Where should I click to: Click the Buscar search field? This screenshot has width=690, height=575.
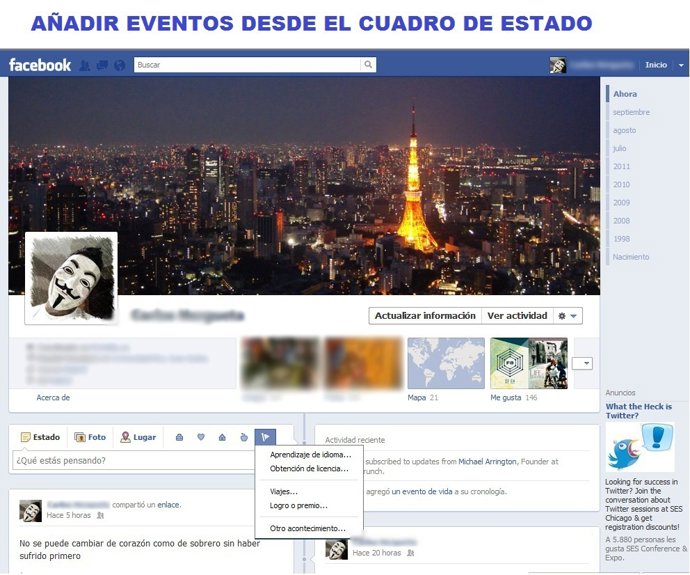click(x=247, y=65)
